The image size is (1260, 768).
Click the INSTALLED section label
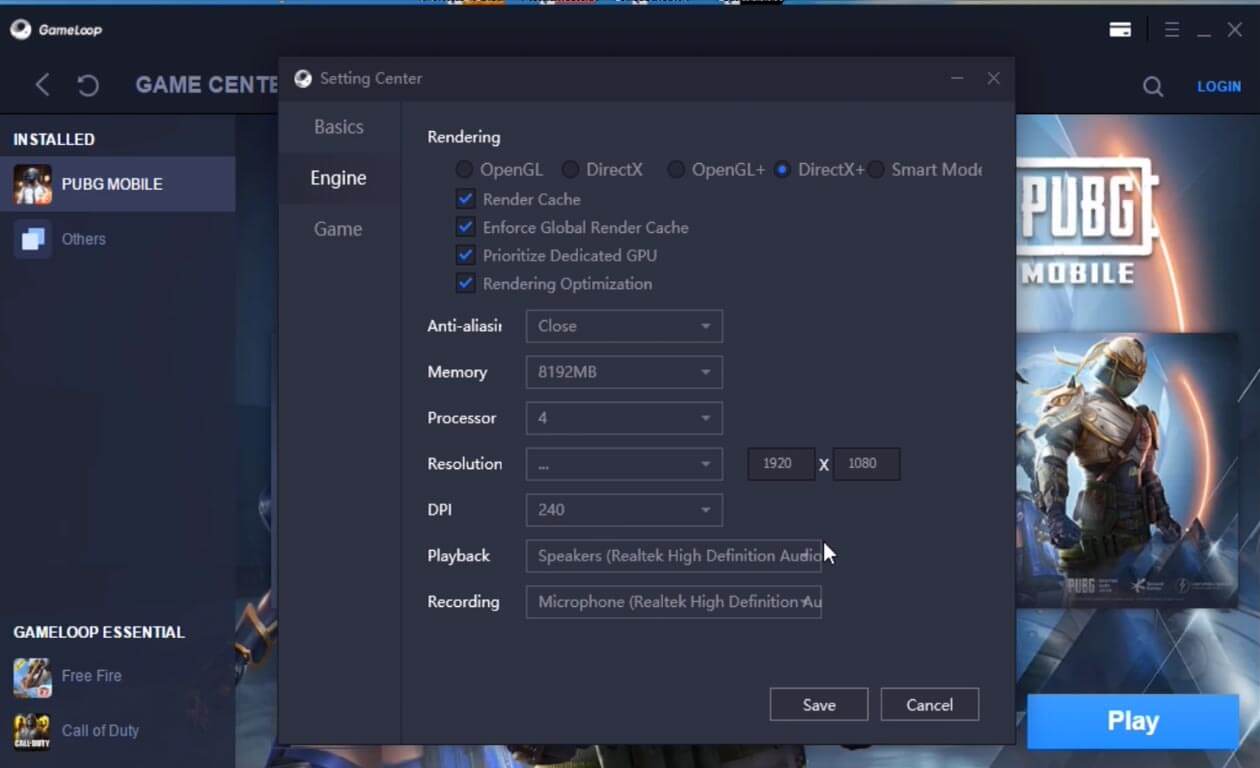(x=54, y=139)
